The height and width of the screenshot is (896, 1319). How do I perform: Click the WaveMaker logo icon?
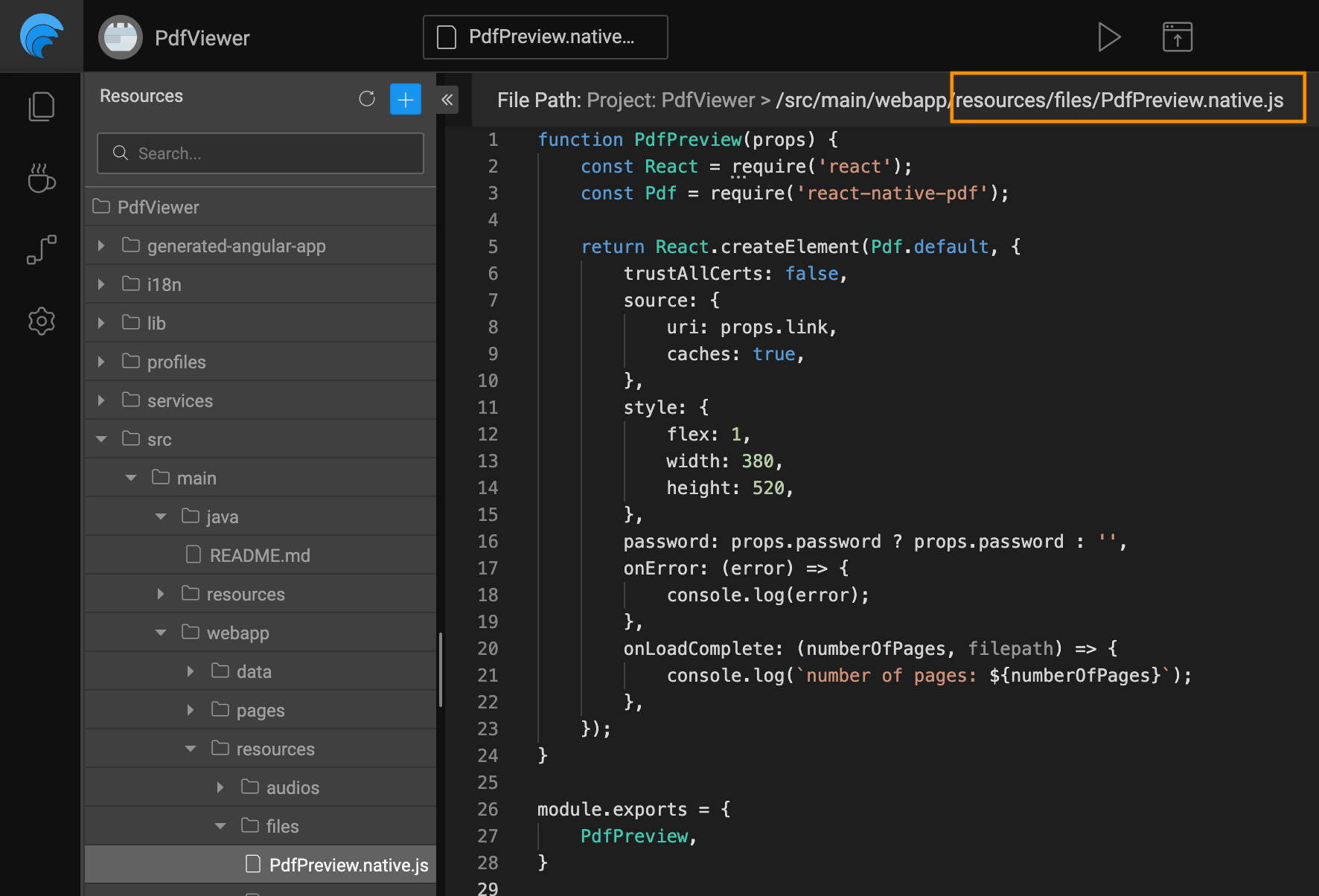click(42, 36)
